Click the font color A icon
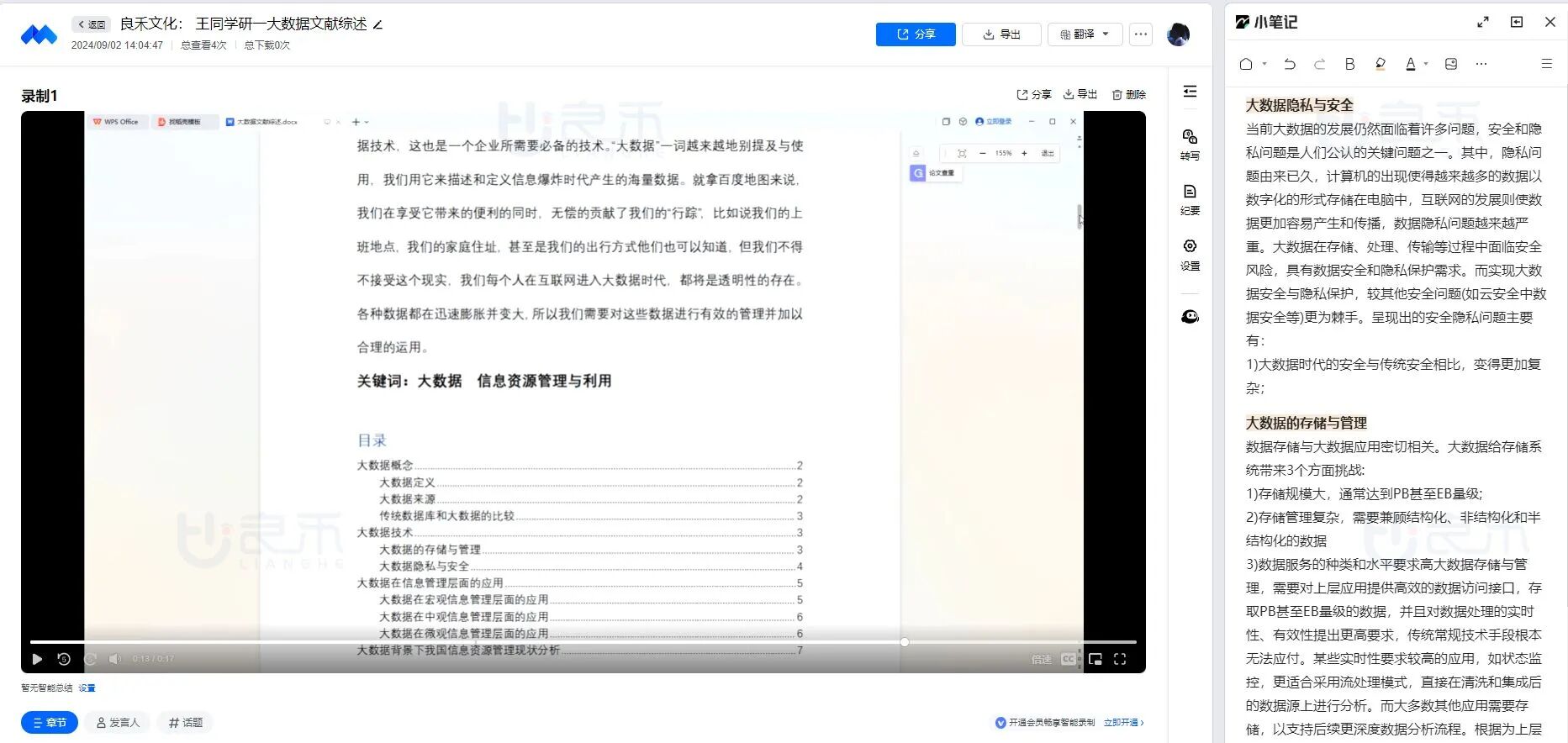Screen dimensions: 1568x743 [1410, 64]
